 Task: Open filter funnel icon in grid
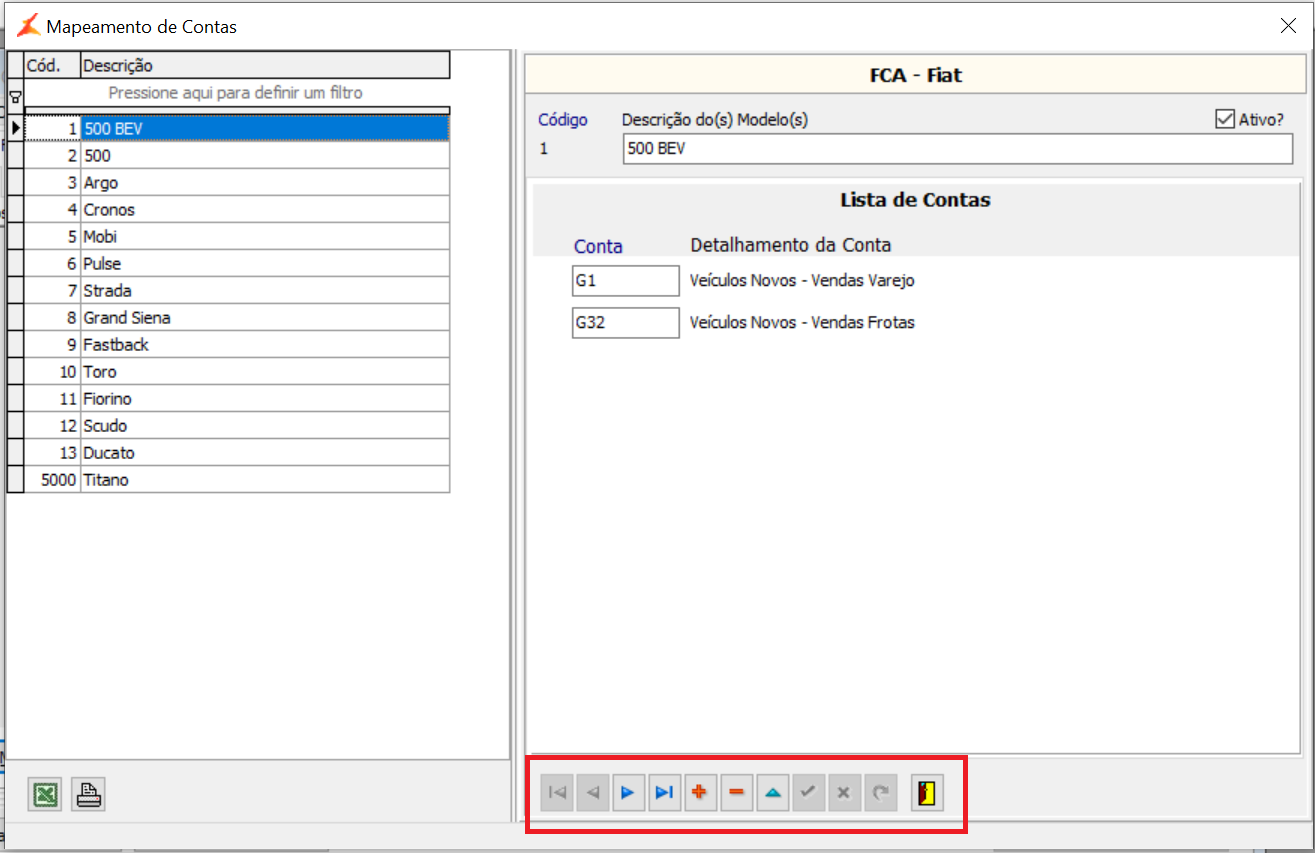(x=15, y=97)
